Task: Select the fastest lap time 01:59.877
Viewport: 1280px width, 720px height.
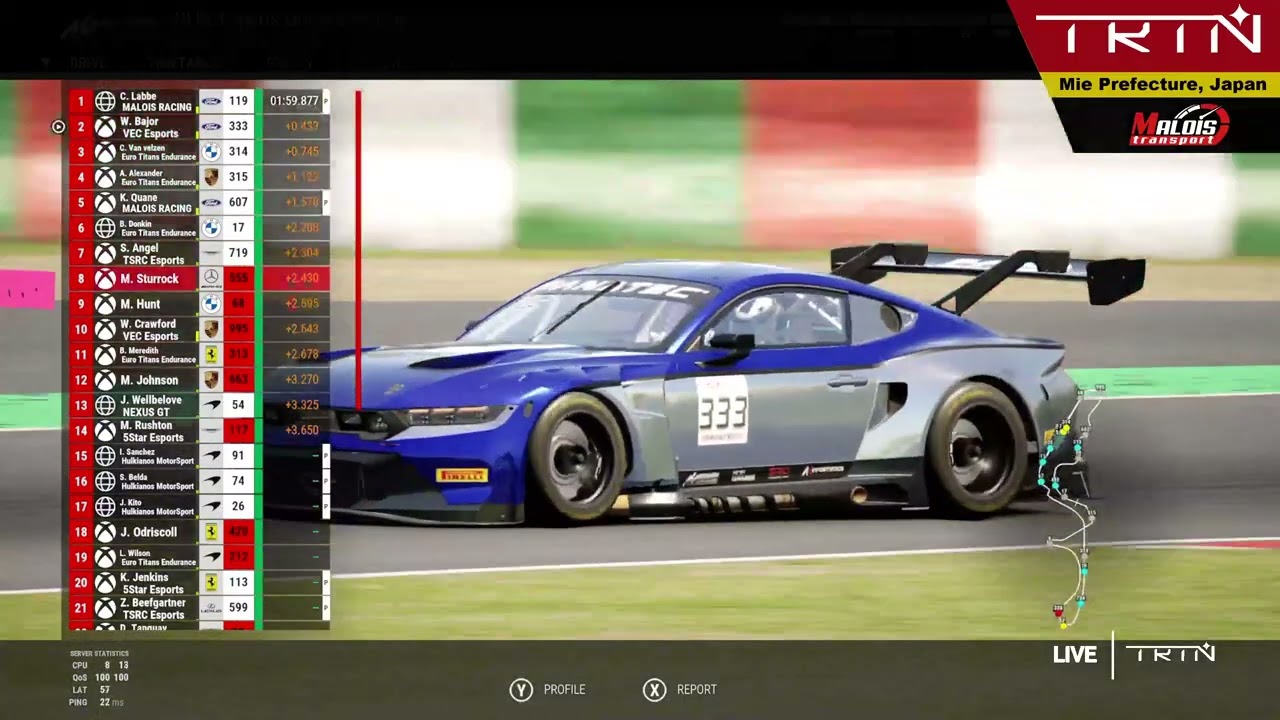Action: coord(294,101)
